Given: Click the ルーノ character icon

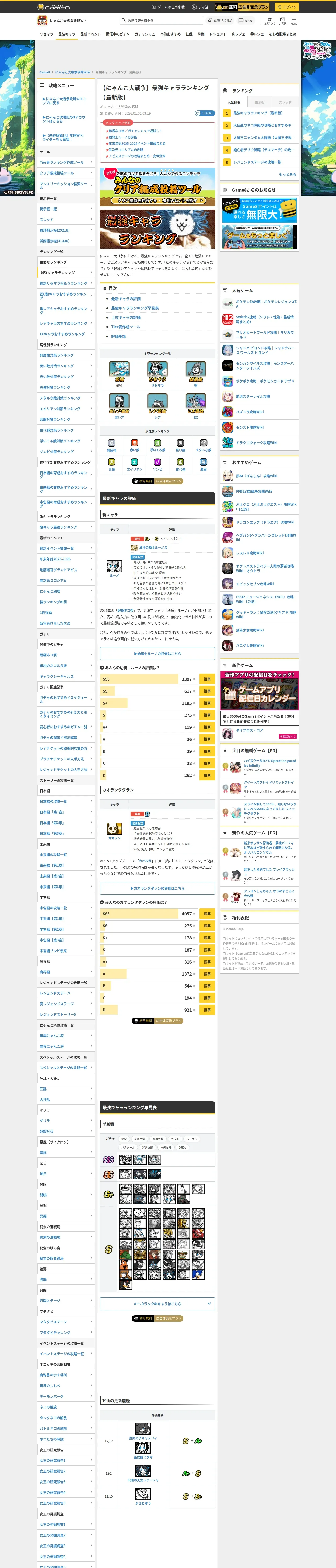Looking at the screenshot, I should coord(114,566).
